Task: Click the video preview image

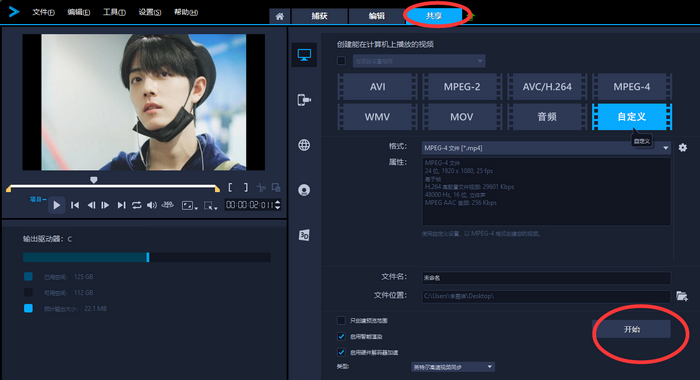Action: (x=144, y=102)
